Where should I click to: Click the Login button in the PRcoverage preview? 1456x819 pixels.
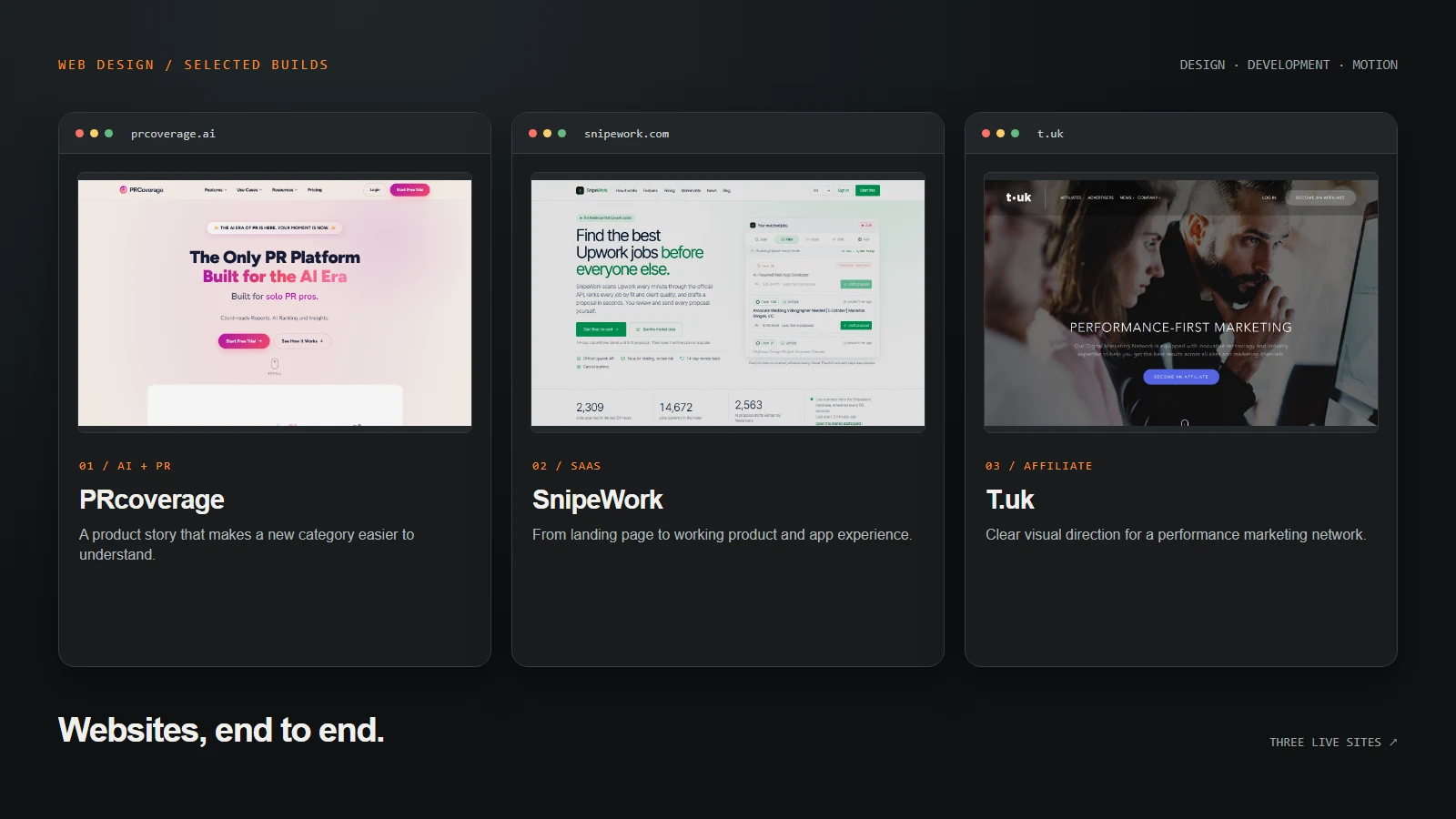(x=375, y=190)
